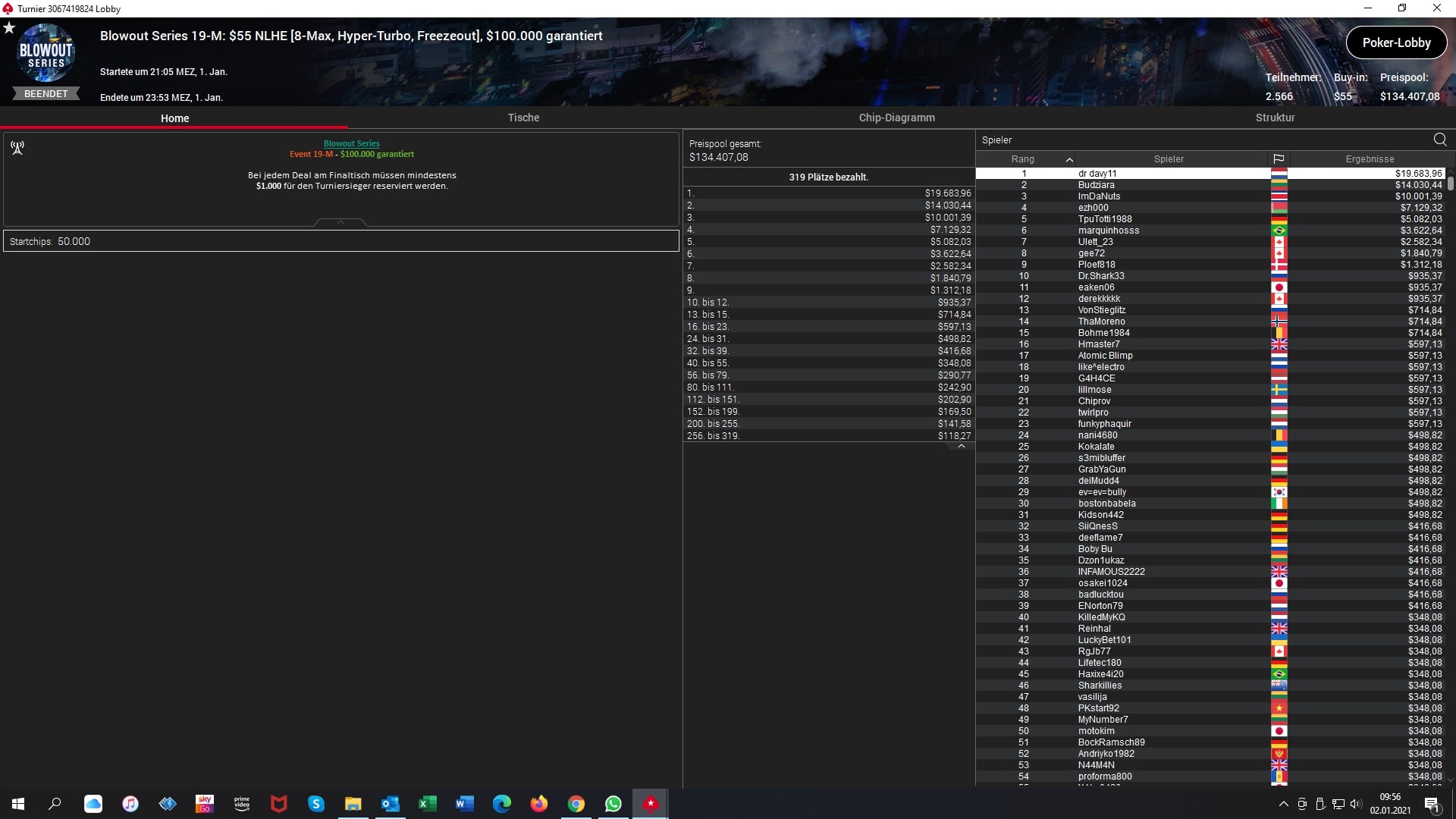Select player Budziara in the ranking list
The image size is (1456, 819).
[1096, 185]
